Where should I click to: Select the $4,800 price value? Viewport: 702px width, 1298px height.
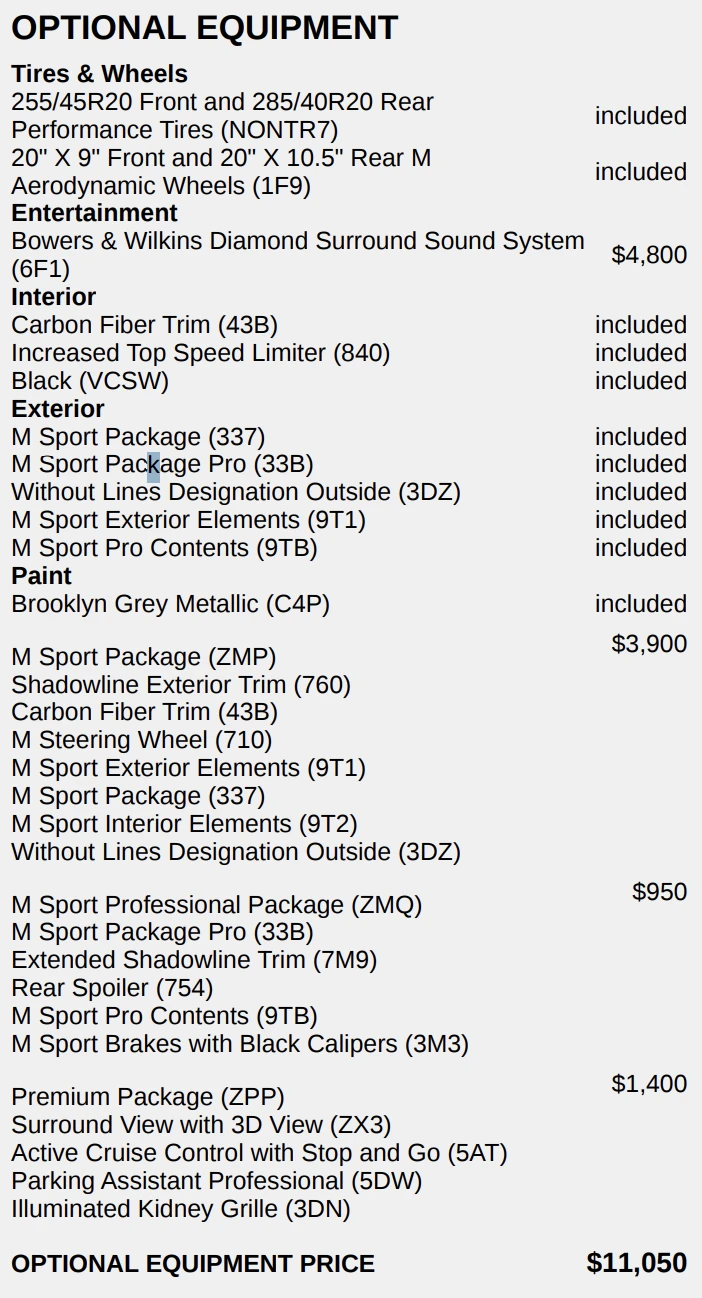pyautogui.click(x=649, y=255)
